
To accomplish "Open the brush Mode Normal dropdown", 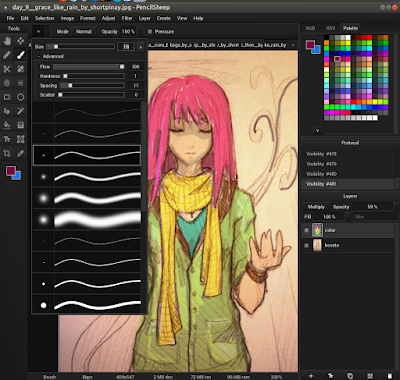I will 84,32.
